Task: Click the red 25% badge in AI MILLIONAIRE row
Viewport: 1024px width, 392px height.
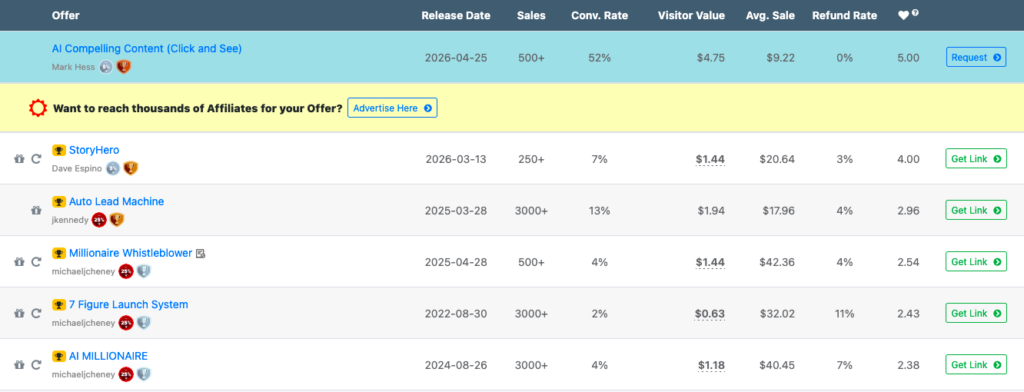Action: pos(126,374)
